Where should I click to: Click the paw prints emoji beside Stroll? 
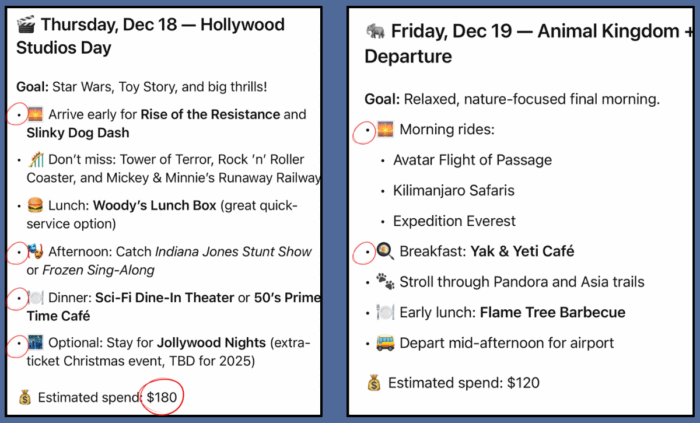(x=385, y=282)
